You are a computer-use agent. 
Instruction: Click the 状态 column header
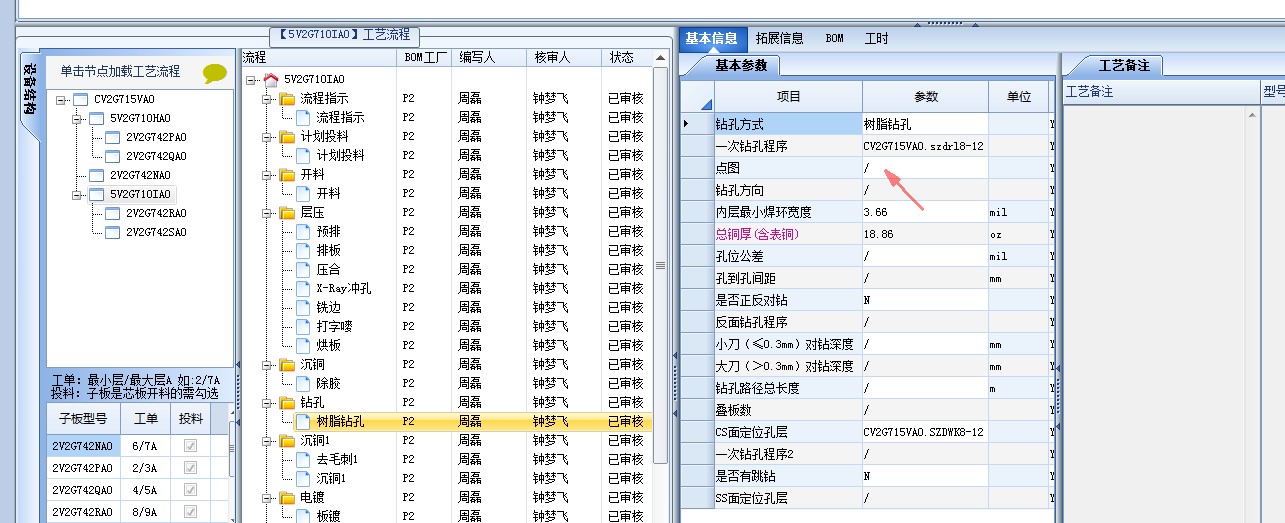tap(627, 57)
